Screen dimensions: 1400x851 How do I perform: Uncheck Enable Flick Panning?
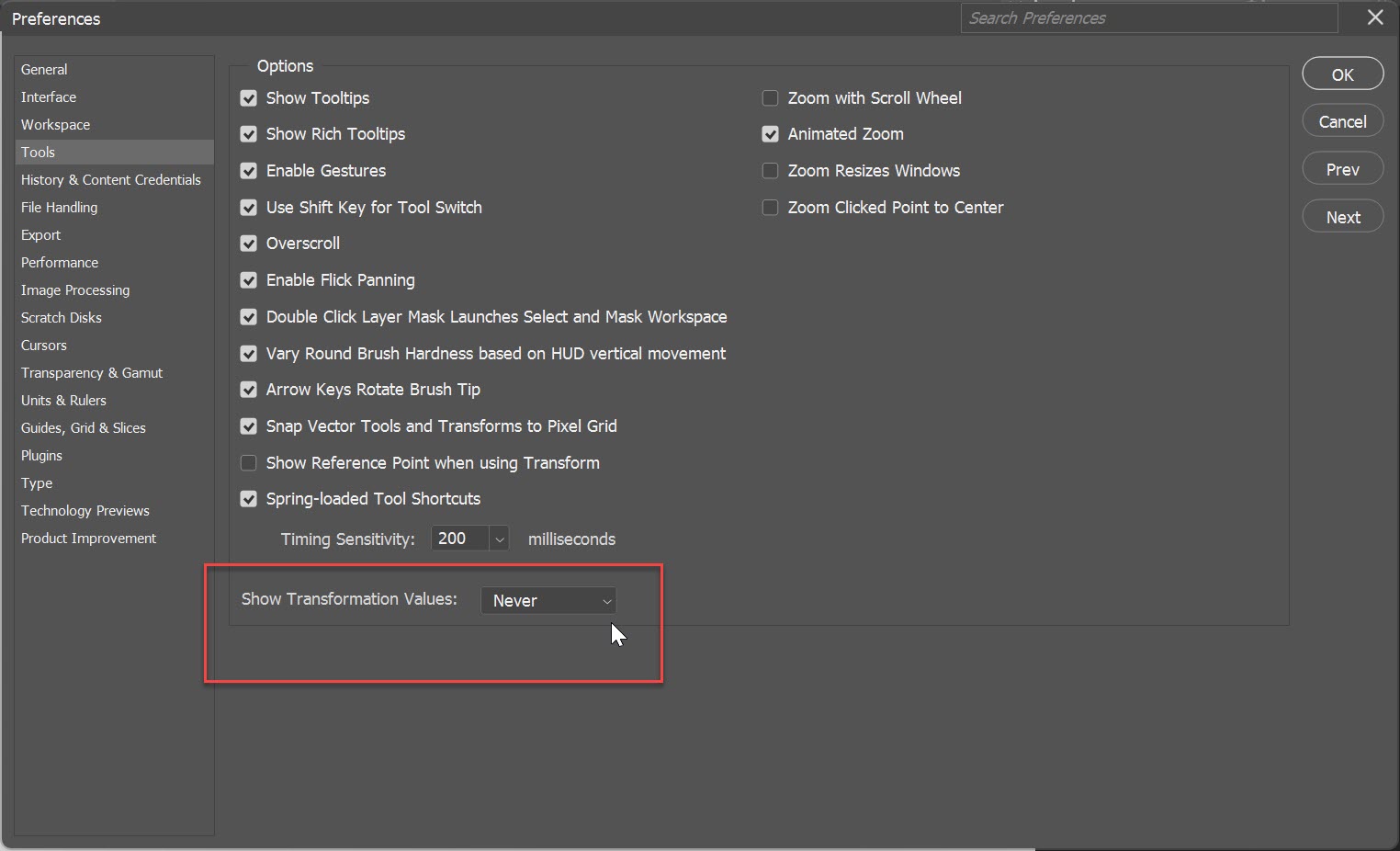[x=248, y=280]
